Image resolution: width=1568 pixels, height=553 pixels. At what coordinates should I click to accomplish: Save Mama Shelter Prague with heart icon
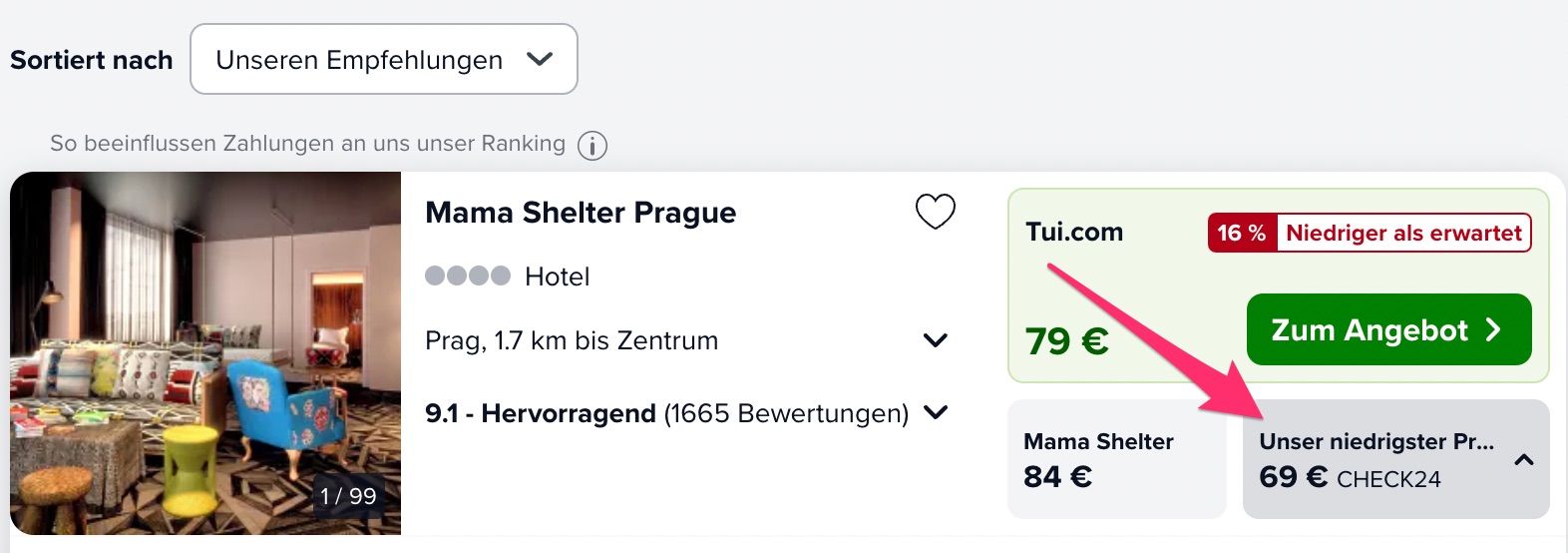[x=935, y=211]
